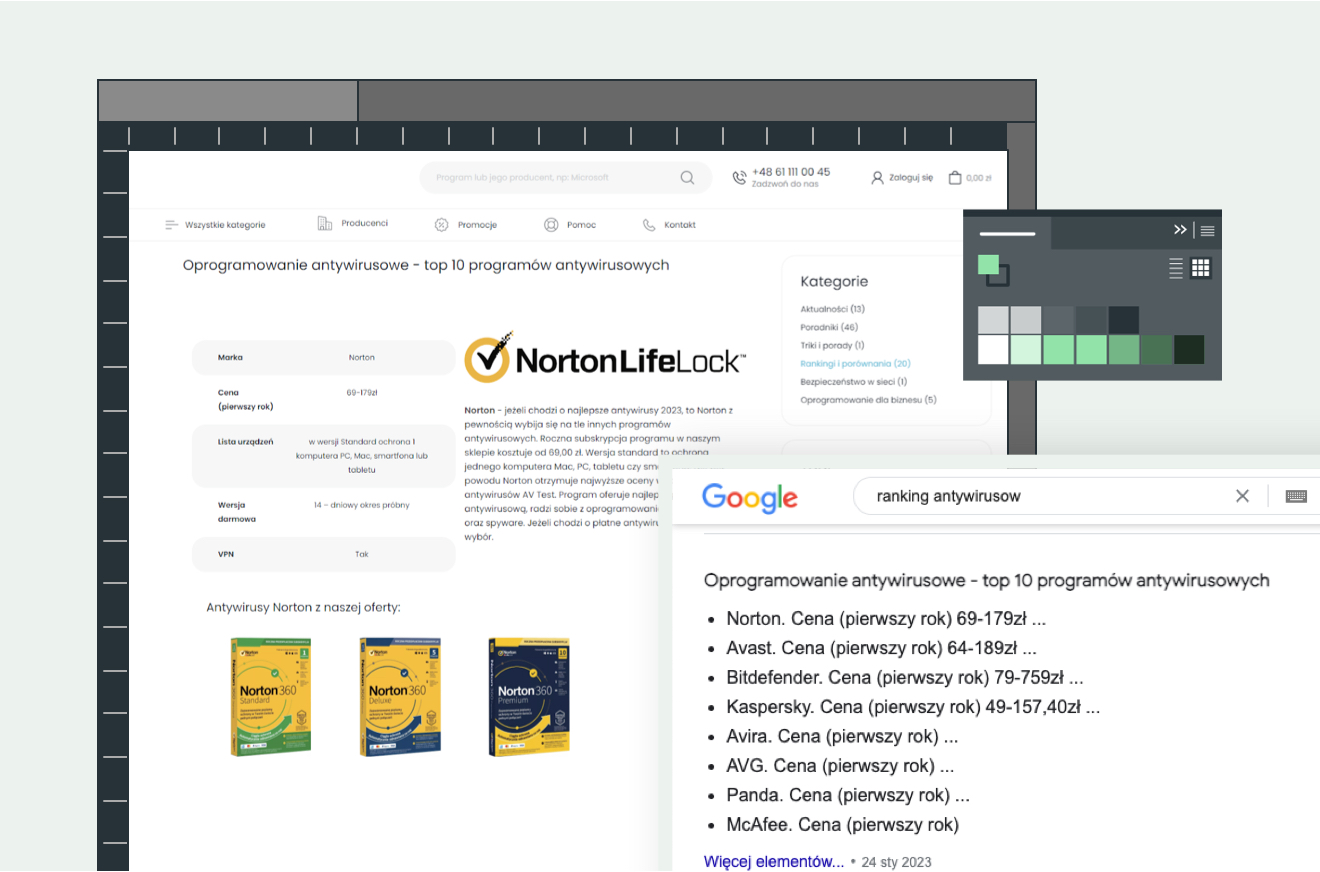
Task: Click the lifebuoy icon beside Pomoc
Action: (551, 225)
